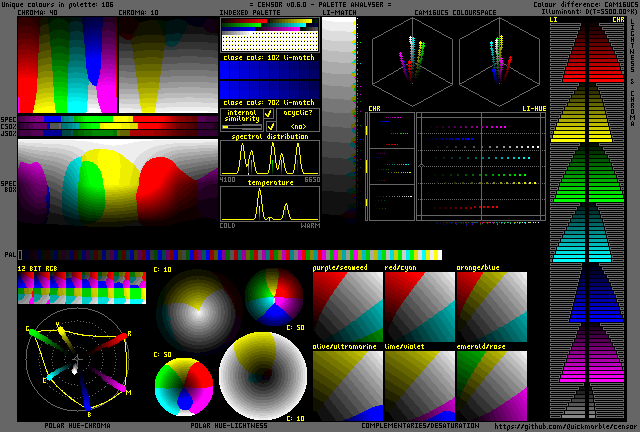Click the temperature curve graph
Image resolution: width=640 pixels, height=432 pixels.
269,204
